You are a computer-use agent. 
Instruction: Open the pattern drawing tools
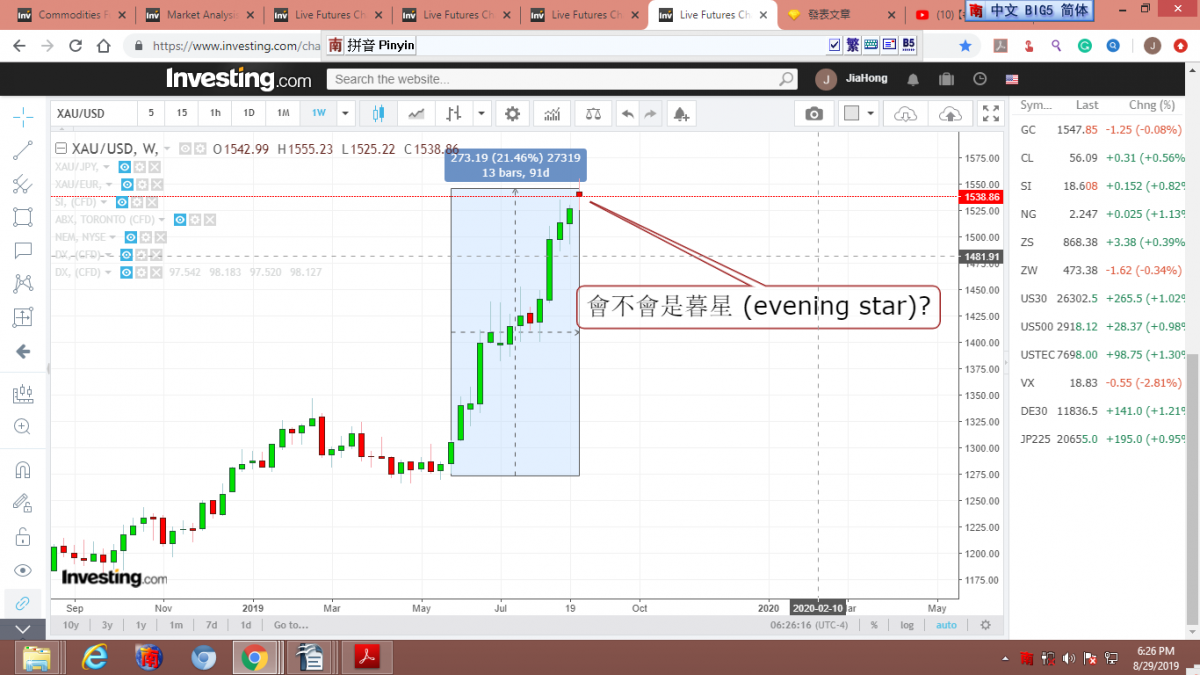click(23, 284)
